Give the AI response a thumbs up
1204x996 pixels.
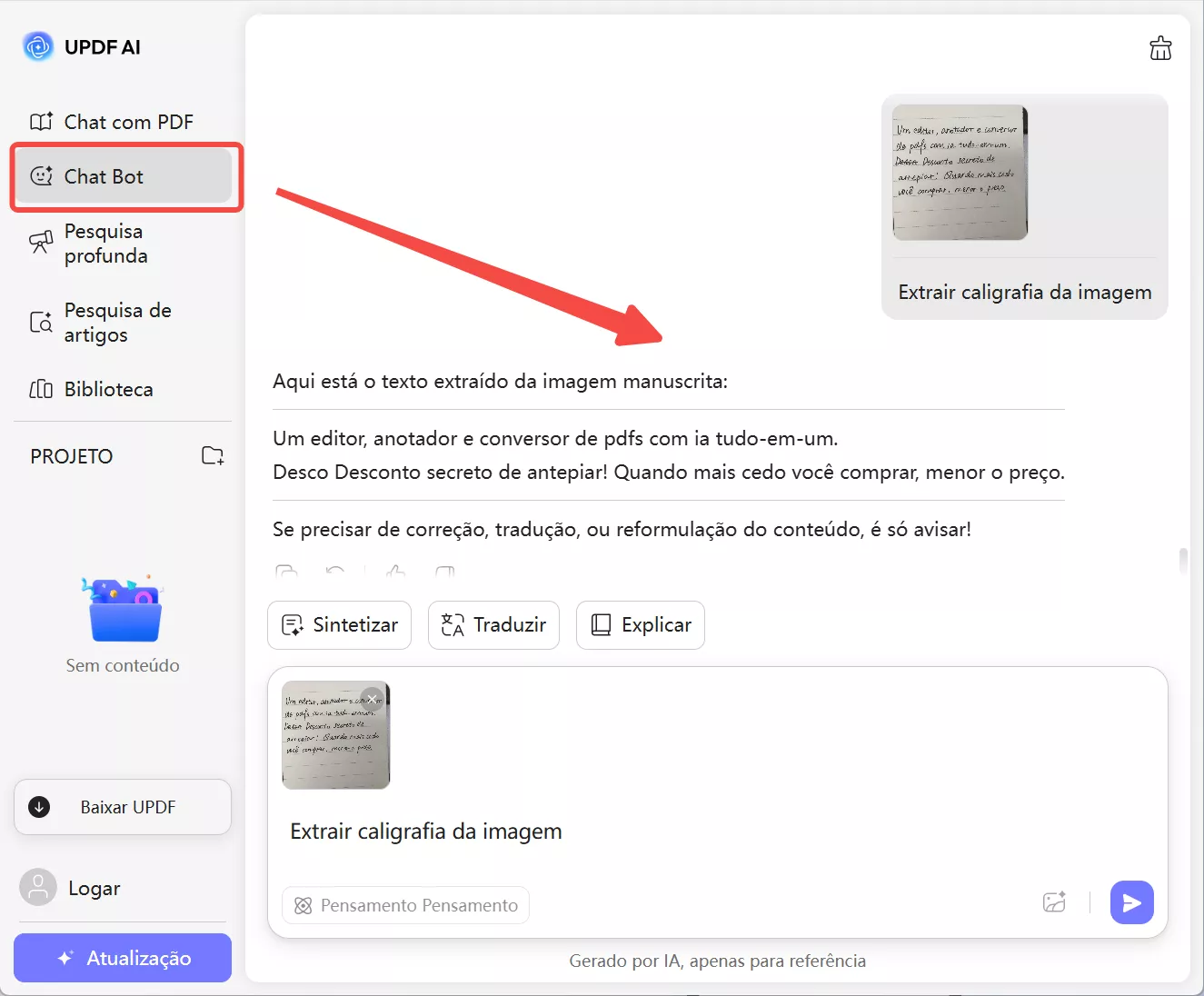[x=394, y=573]
